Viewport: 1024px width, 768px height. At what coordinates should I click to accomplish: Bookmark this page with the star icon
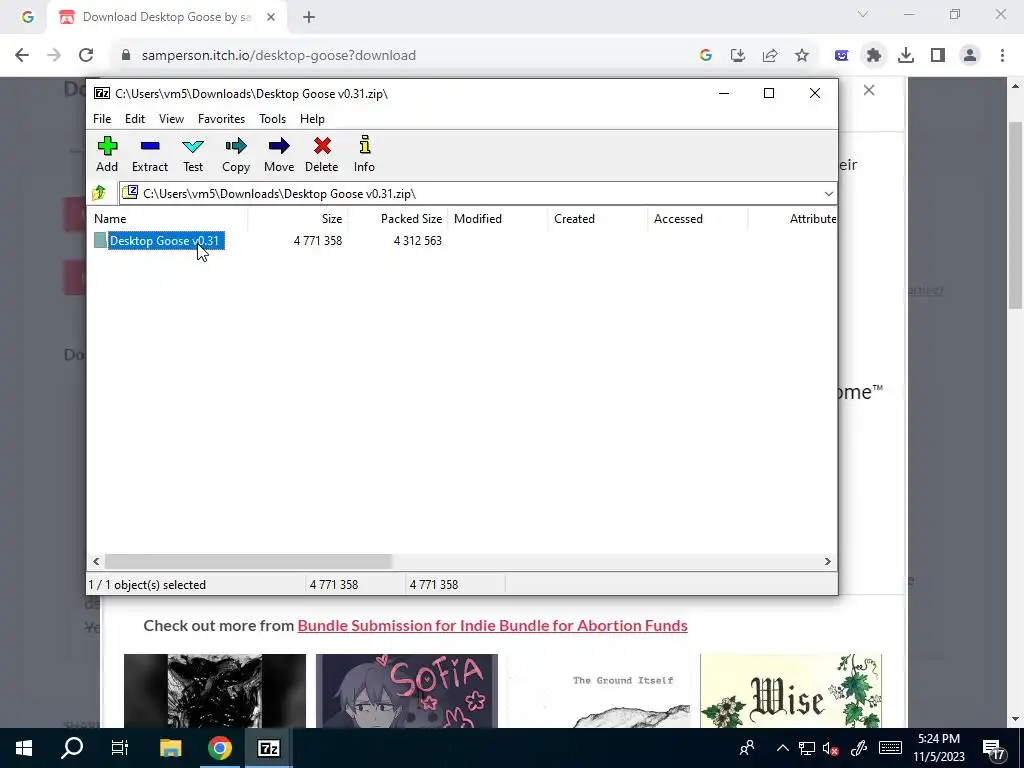pos(802,56)
